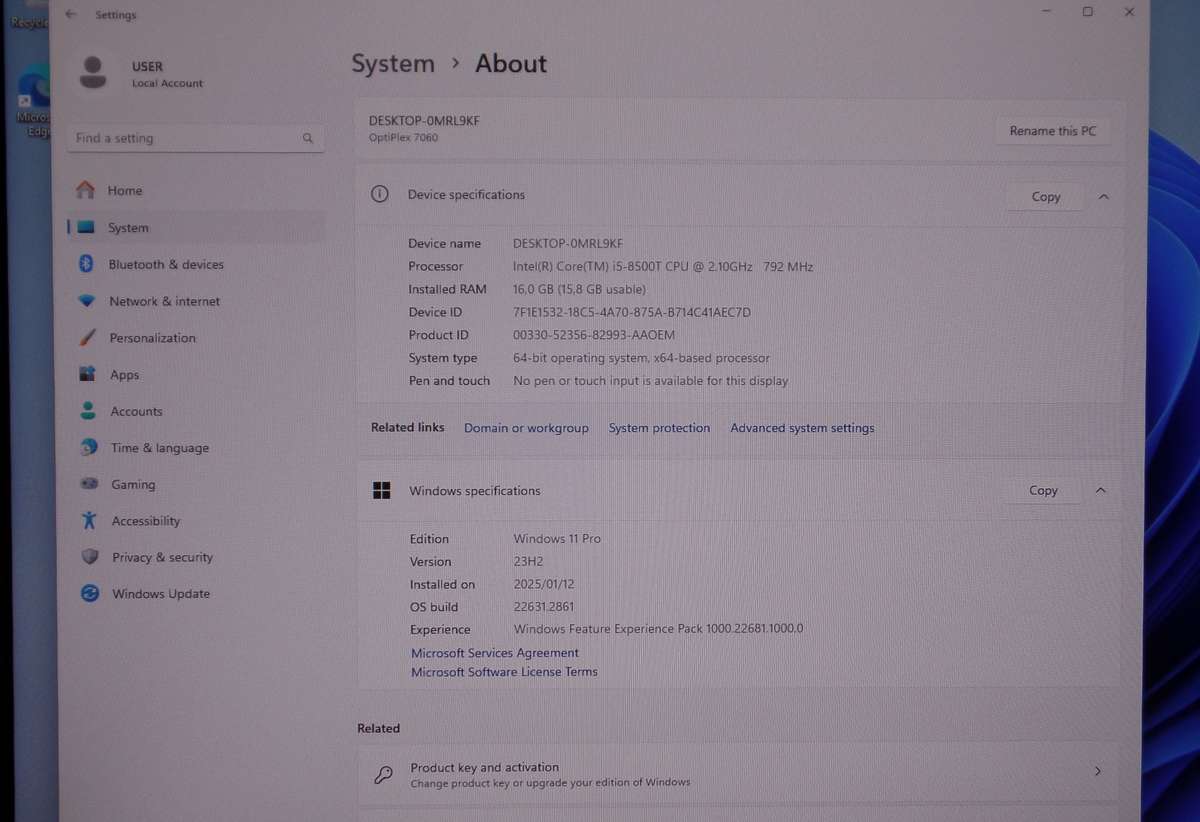This screenshot has height=822, width=1200.
Task: Click the Find a setting search box
Action: point(185,138)
